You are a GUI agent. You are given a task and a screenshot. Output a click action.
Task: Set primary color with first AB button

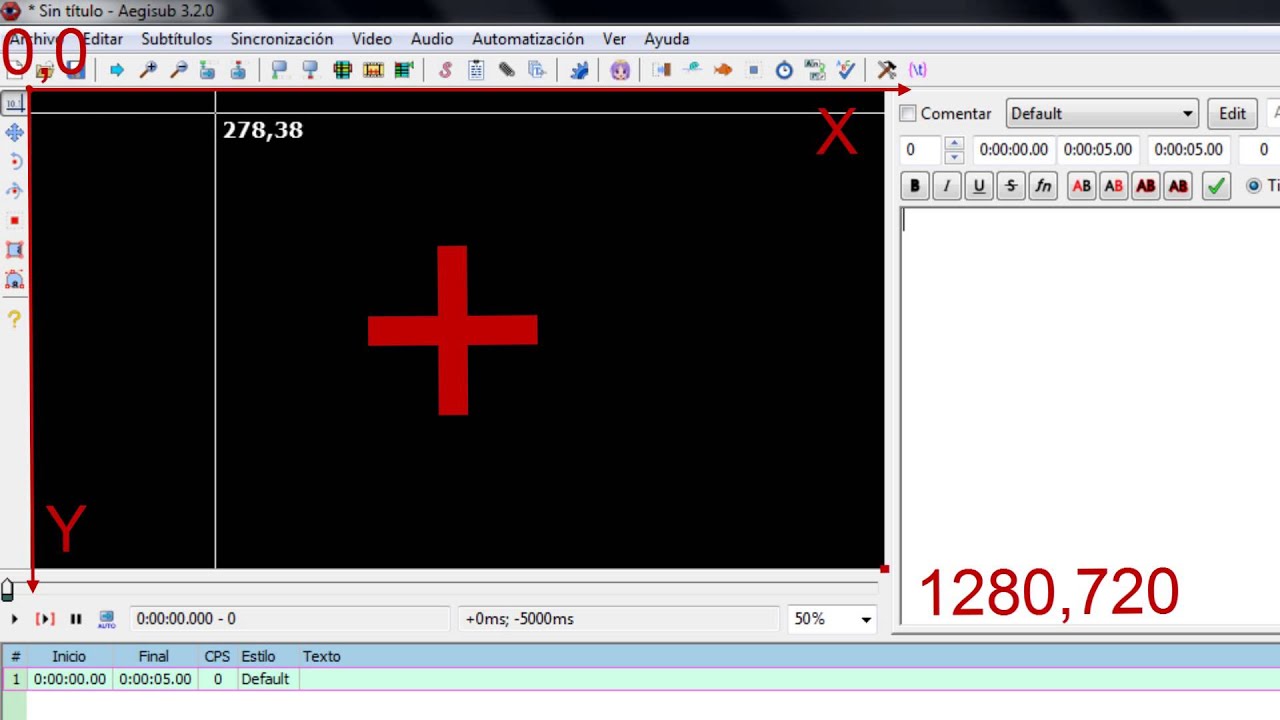(1082, 186)
